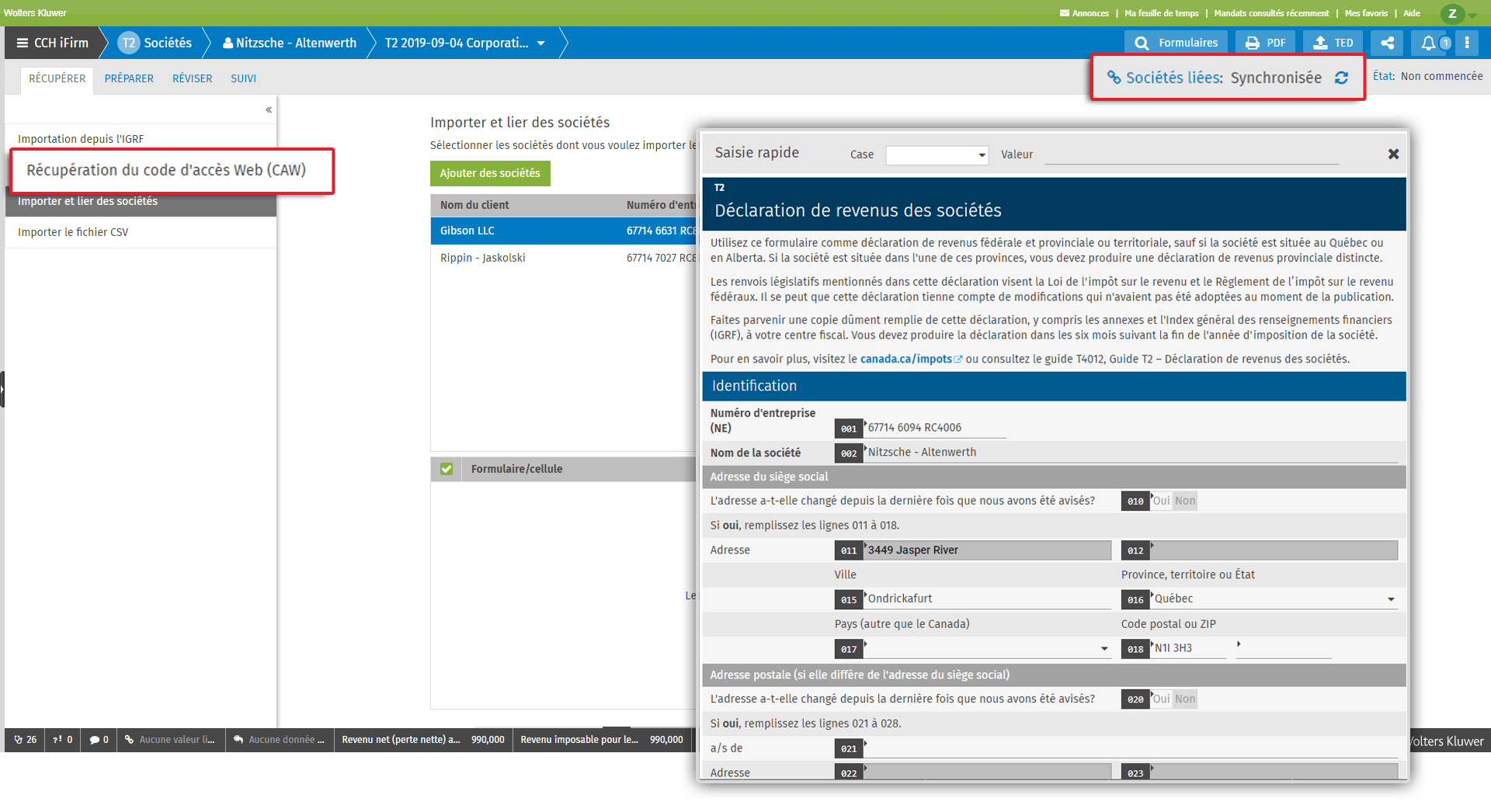The height and width of the screenshot is (812, 1491).
Task: Select Non for line 020
Action: tap(1185, 699)
